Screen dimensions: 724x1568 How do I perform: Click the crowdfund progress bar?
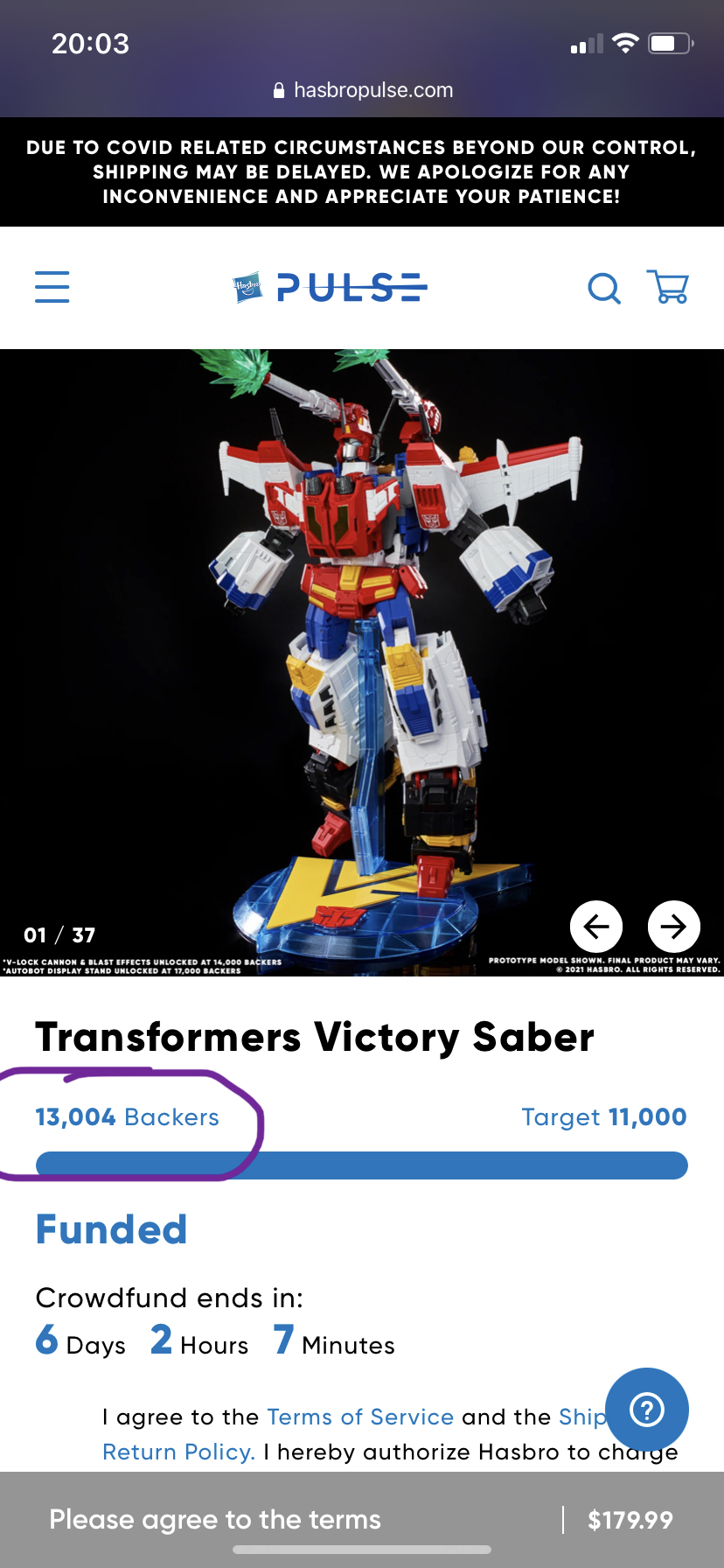362,1165
